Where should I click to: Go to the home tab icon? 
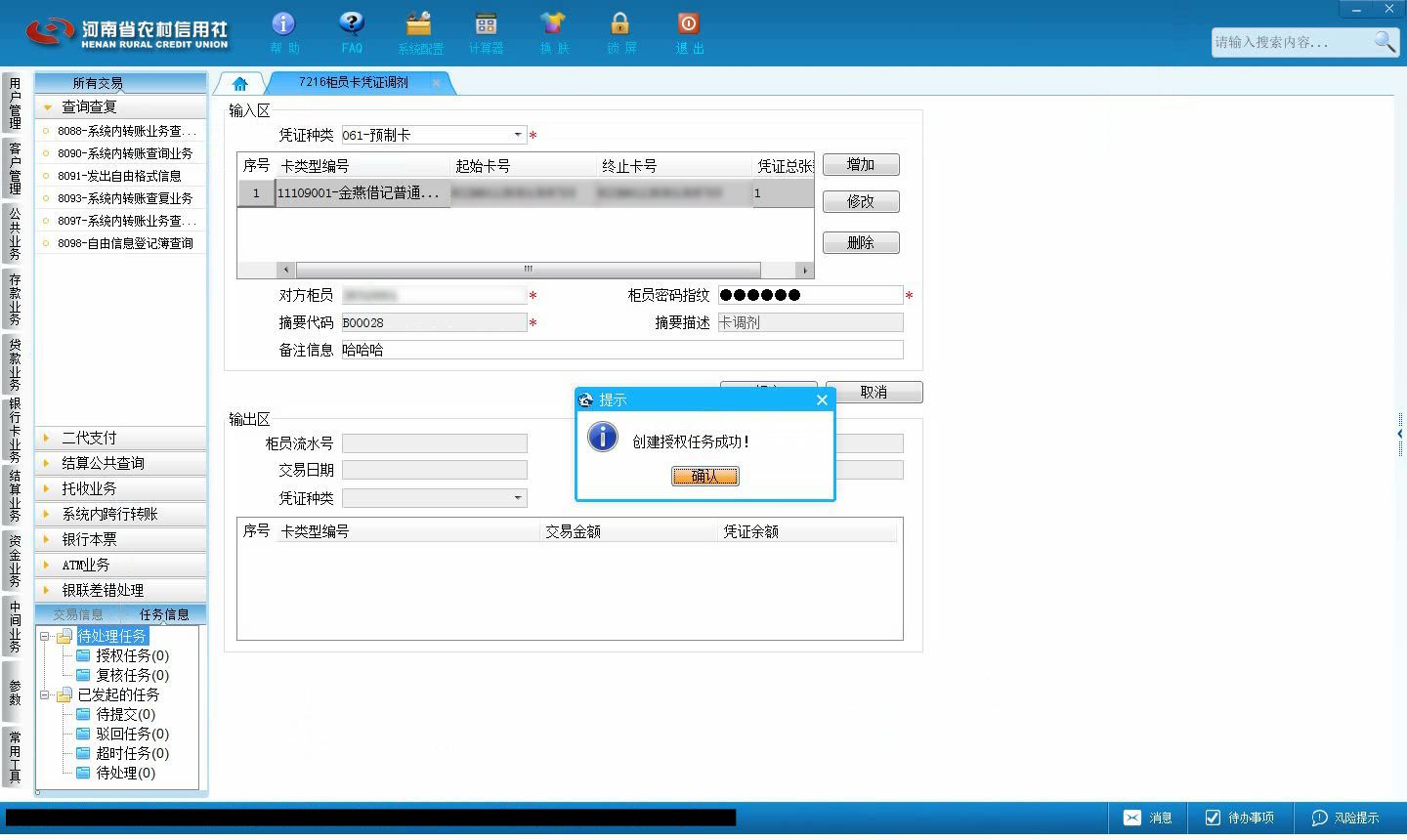click(x=239, y=84)
